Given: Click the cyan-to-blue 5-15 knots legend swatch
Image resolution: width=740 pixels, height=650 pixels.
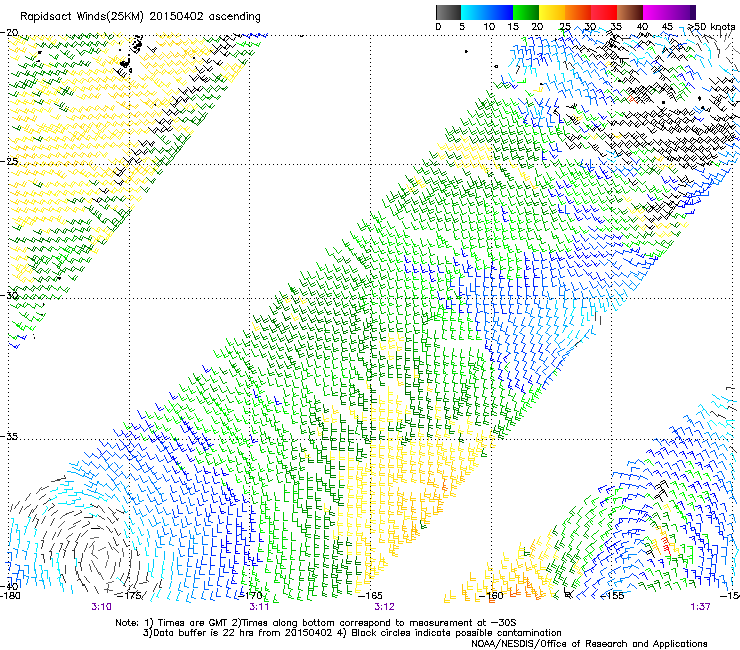Looking at the screenshot, I should (x=487, y=12).
